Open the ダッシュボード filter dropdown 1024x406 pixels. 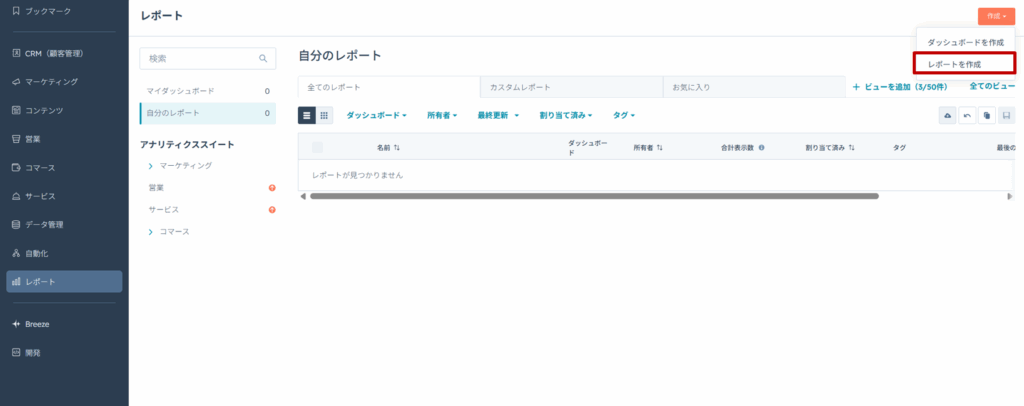click(376, 116)
